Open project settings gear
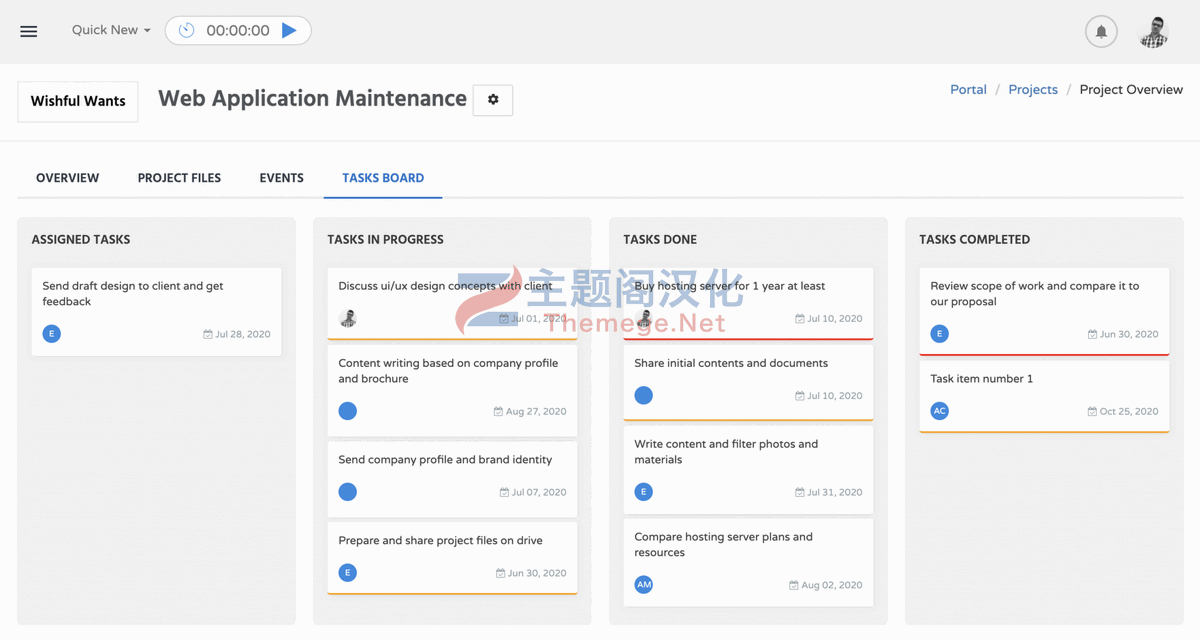The image size is (1200, 640). tap(493, 100)
